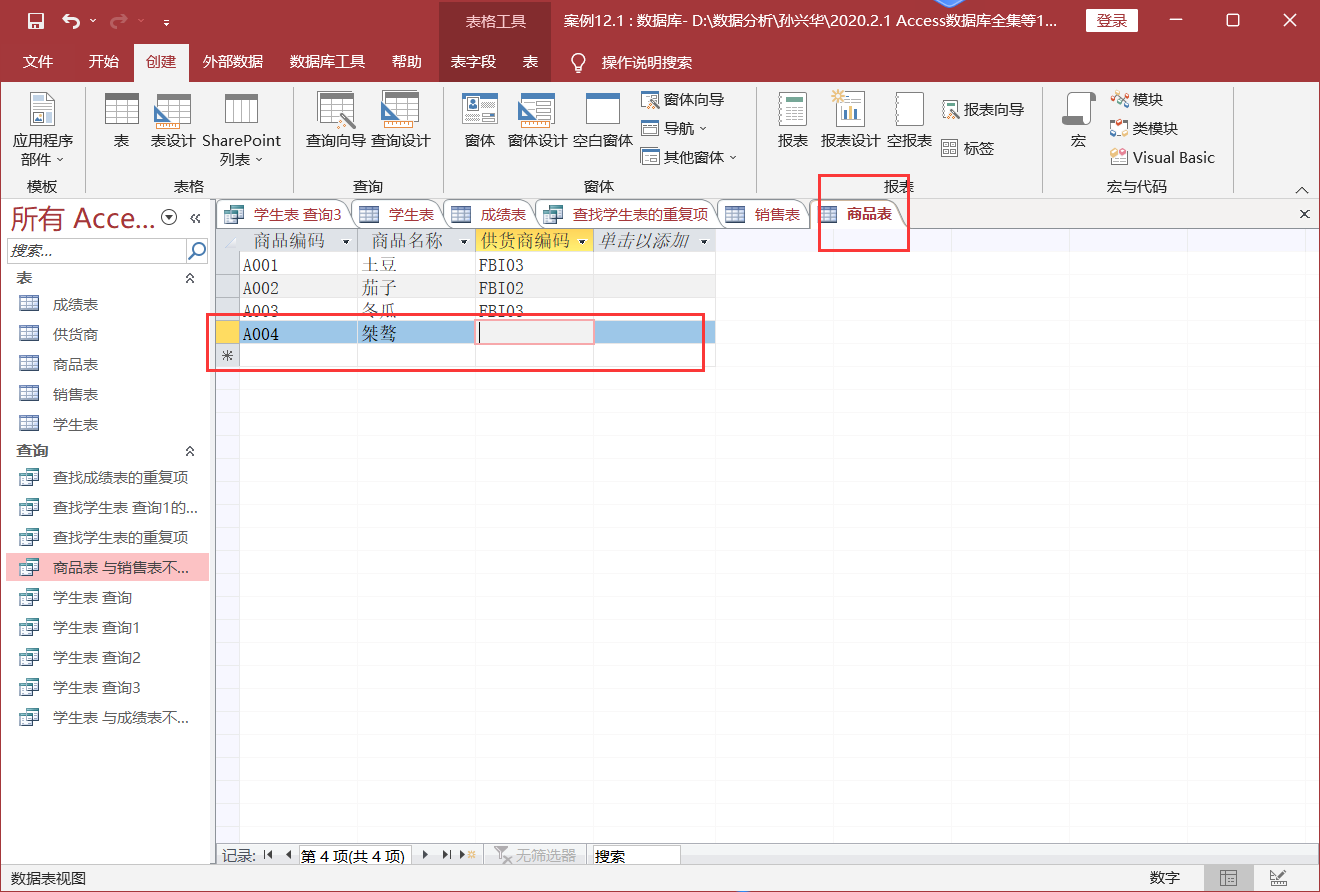
Task: Open navigation pane category dropdown arrow
Action: [x=169, y=217]
